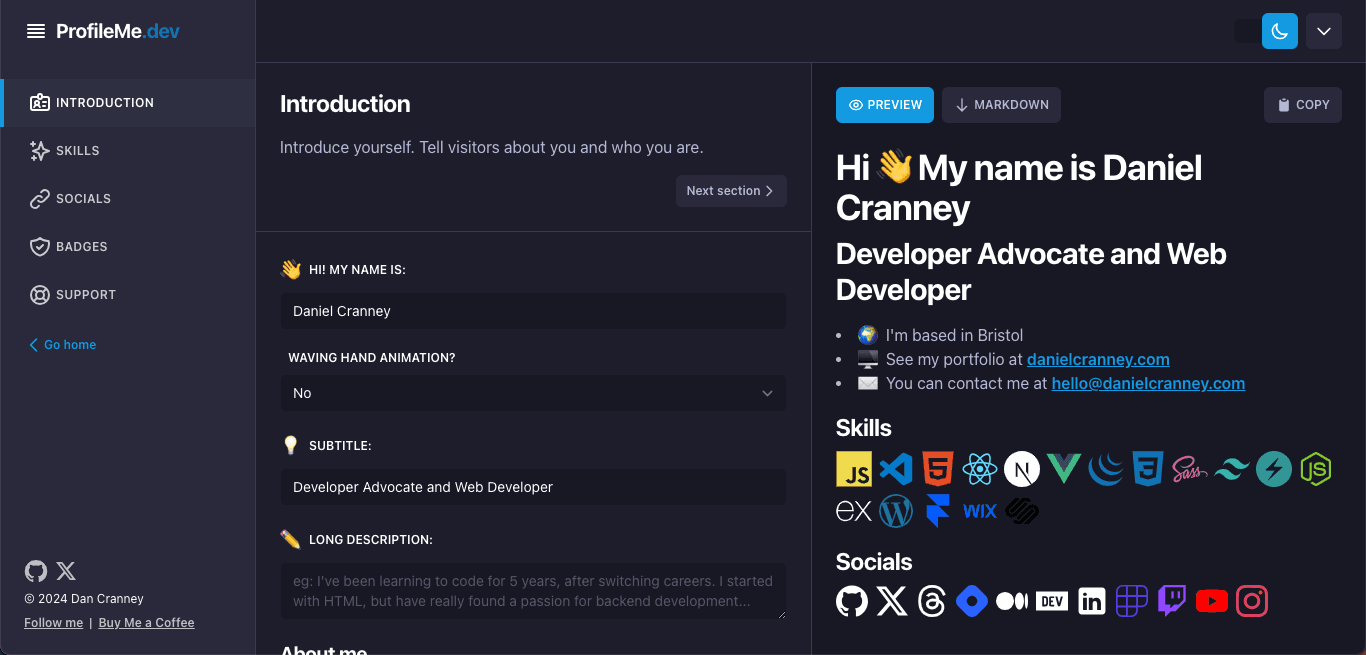This screenshot has width=1366, height=655.
Task: Click inside the Long Description text area
Action: [533, 590]
